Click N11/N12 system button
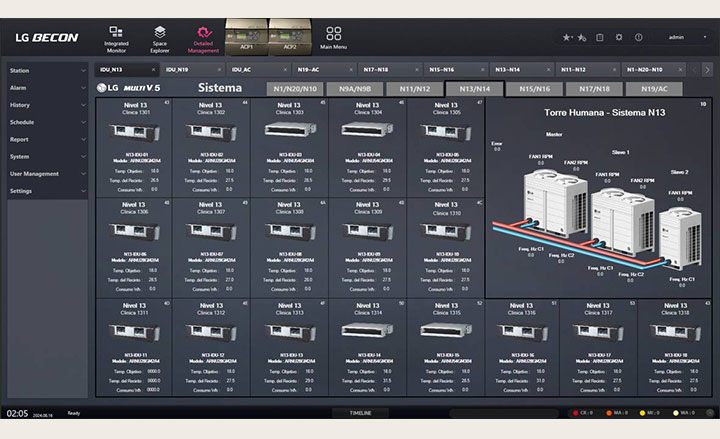This screenshot has width=720, height=439. pos(415,89)
